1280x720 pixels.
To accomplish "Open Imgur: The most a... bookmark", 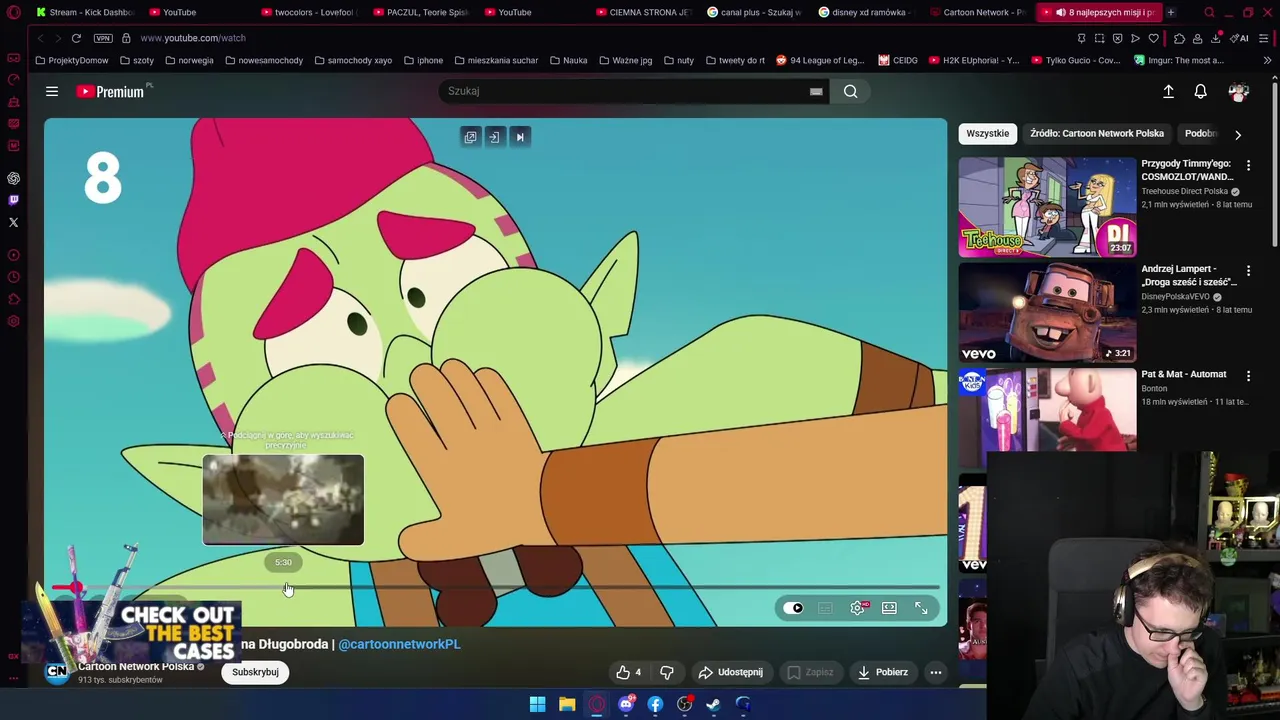I will click(1179, 60).
